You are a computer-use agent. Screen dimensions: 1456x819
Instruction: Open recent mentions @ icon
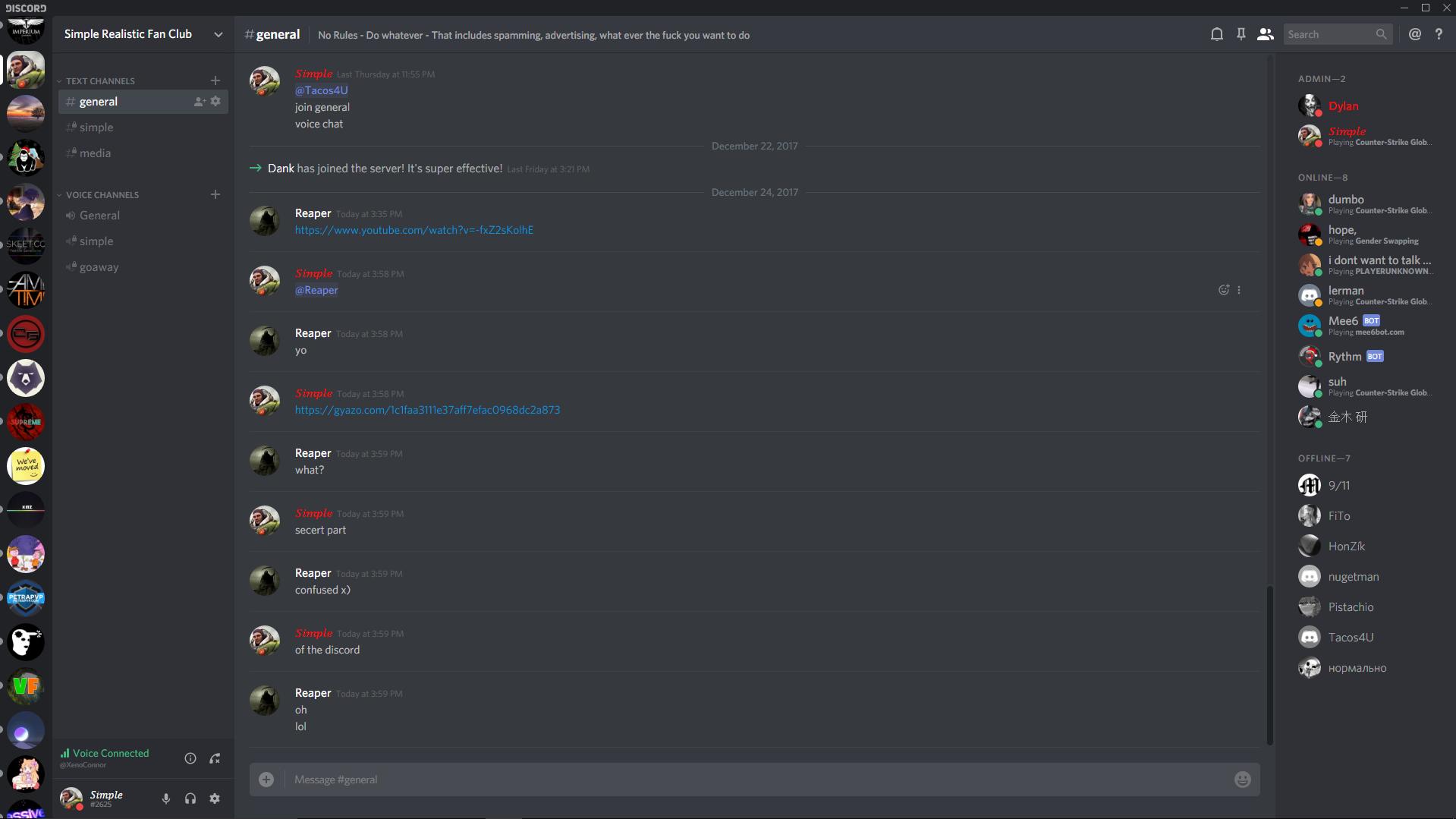(x=1414, y=34)
